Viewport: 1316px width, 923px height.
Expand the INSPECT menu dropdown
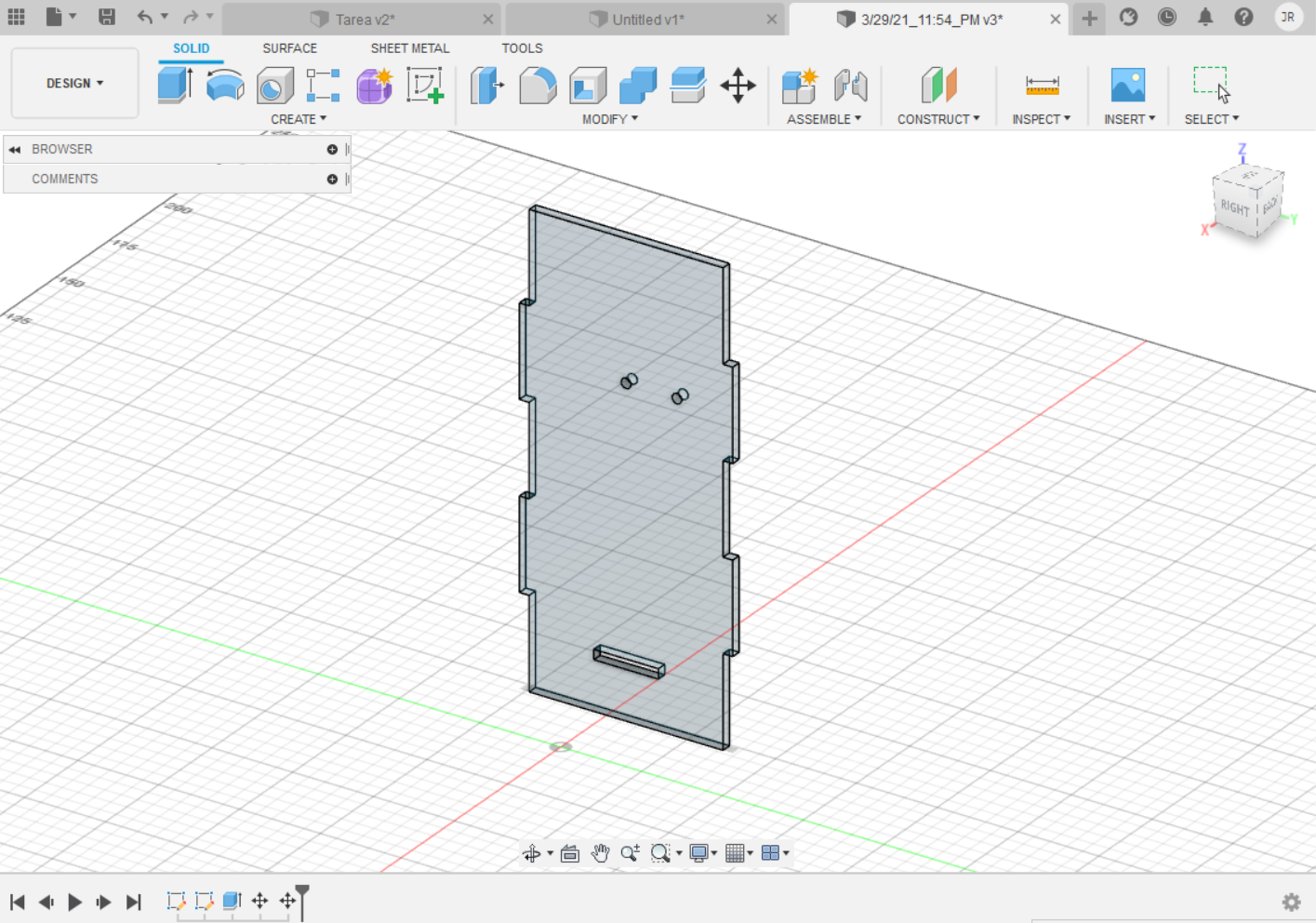[1042, 119]
